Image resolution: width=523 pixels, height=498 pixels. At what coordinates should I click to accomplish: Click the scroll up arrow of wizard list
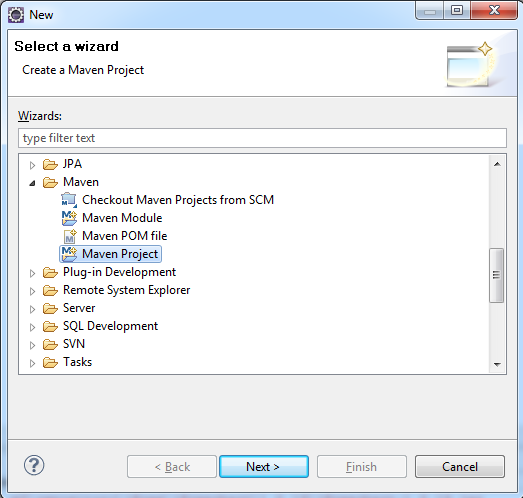pyautogui.click(x=497, y=164)
